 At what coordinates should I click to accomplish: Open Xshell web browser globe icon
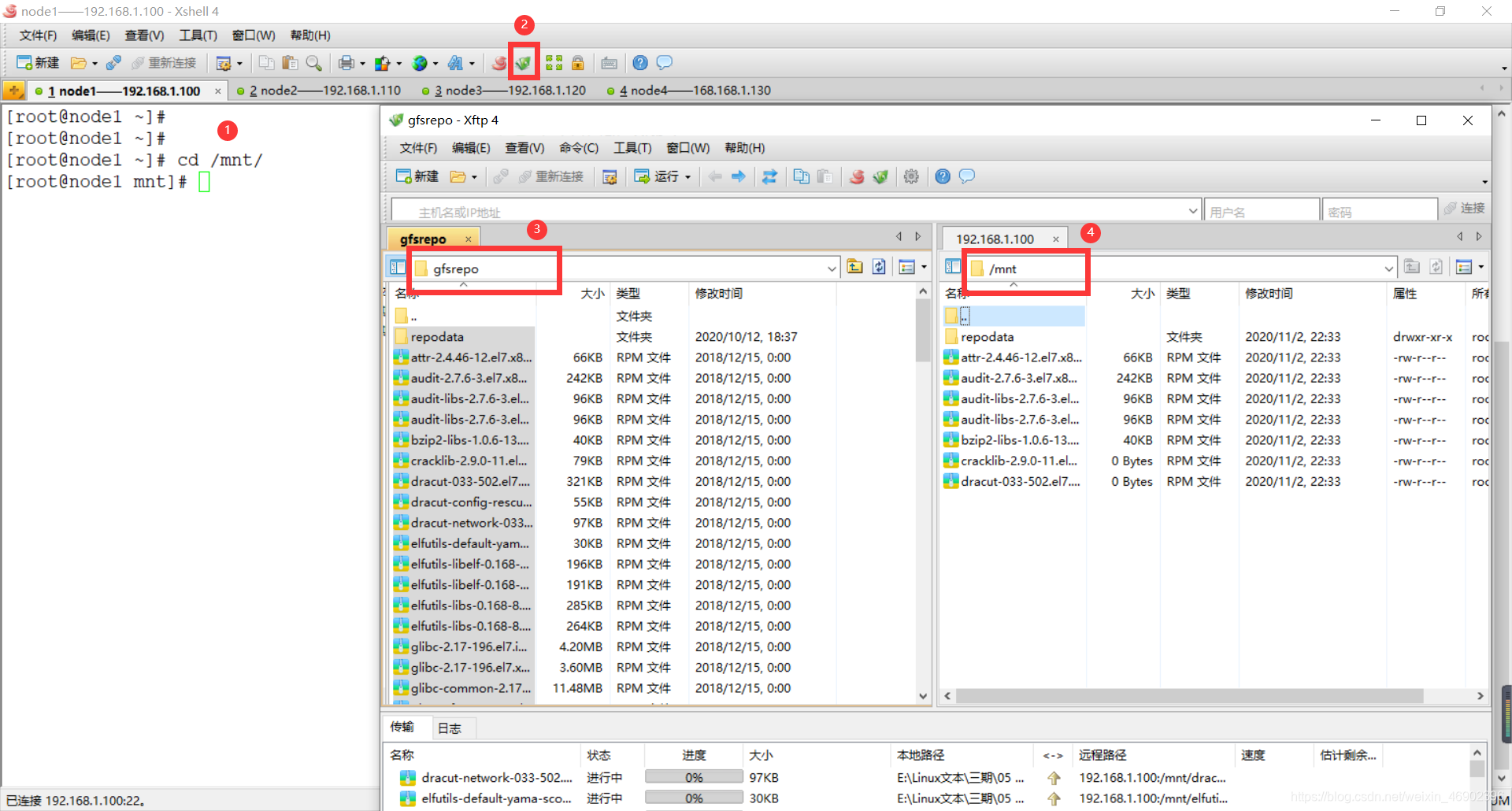click(420, 63)
